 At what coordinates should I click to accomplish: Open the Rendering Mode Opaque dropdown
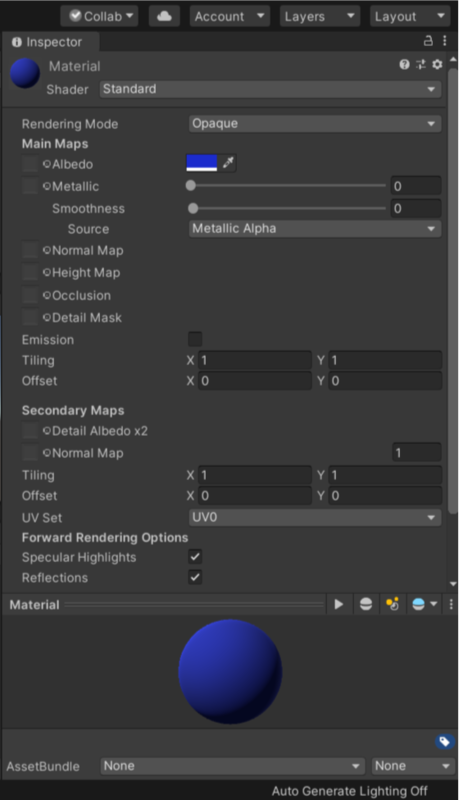(x=315, y=123)
